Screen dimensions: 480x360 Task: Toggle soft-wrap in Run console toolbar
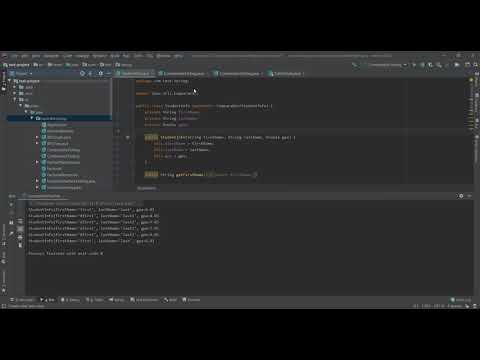coord(20,222)
